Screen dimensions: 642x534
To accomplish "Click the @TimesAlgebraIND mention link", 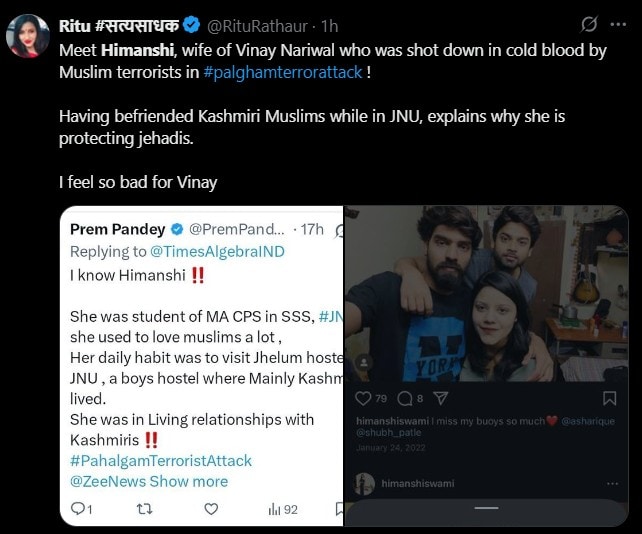I will [x=217, y=251].
